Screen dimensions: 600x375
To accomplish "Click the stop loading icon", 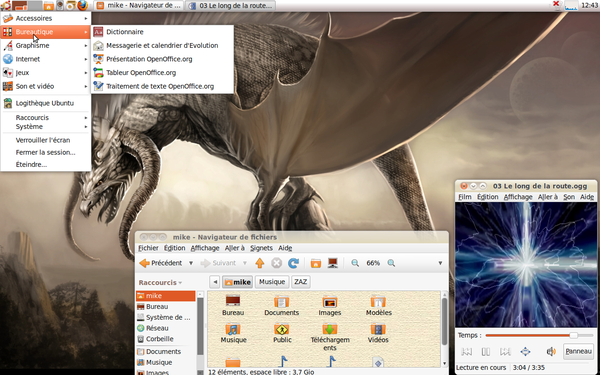I will [277, 263].
